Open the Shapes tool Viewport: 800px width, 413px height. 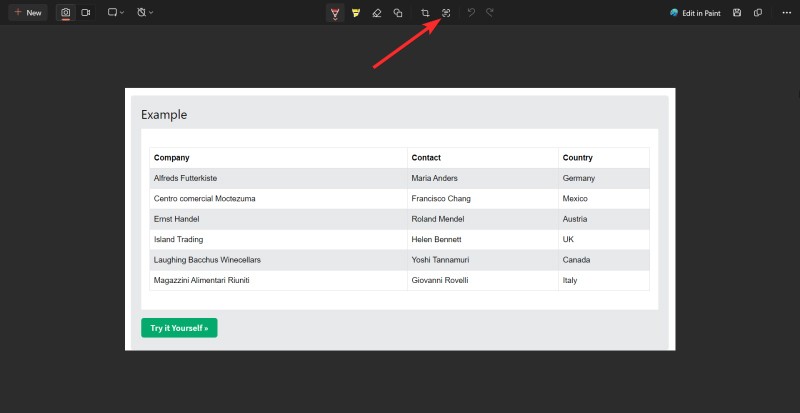(398, 13)
